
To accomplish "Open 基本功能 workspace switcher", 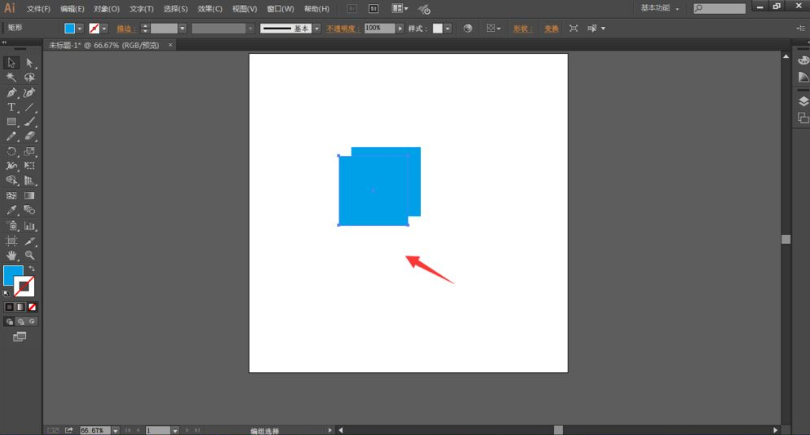I will 660,8.
